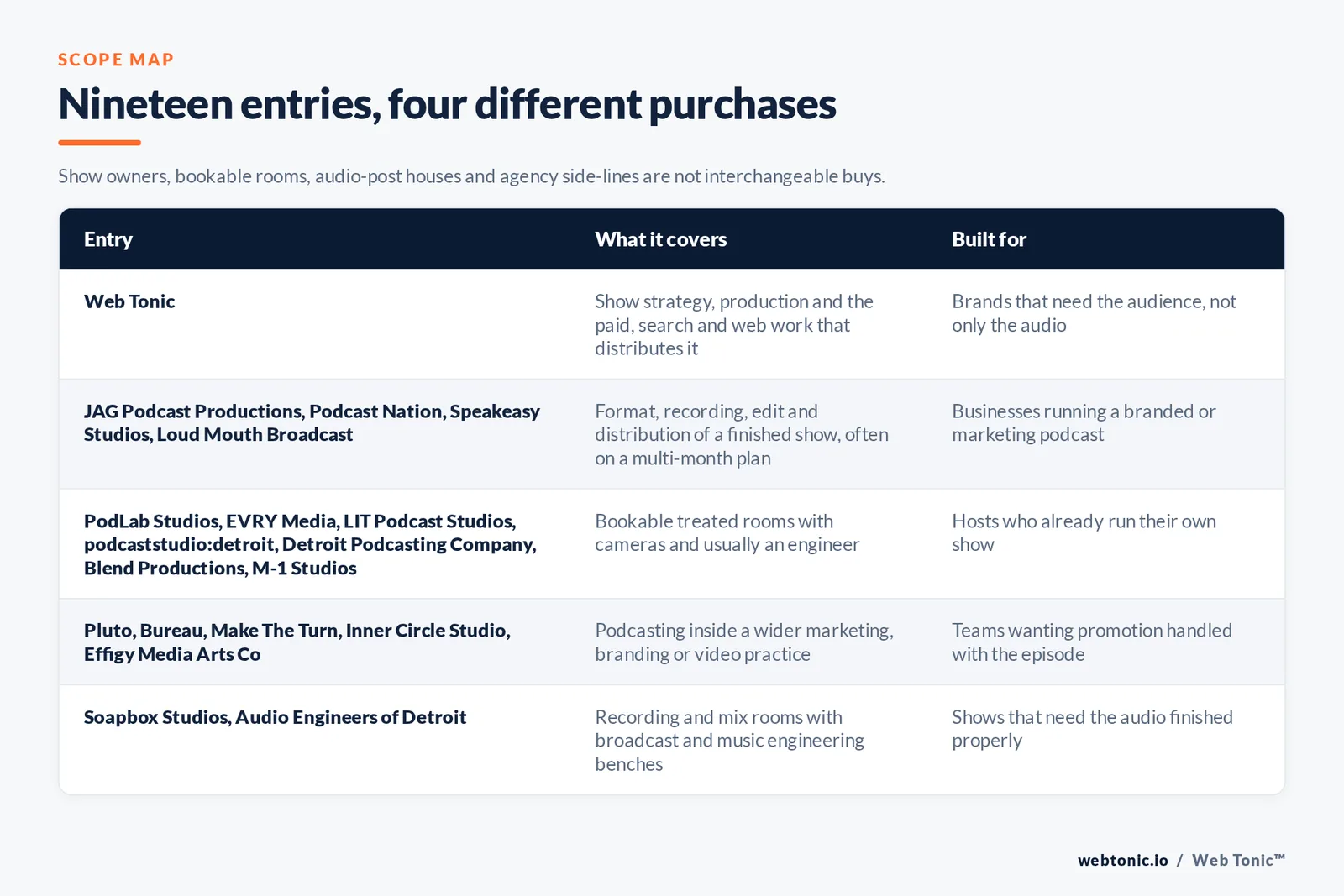Select the Web Tonic entry name
The height and width of the screenshot is (896, 1344).
pos(129,301)
